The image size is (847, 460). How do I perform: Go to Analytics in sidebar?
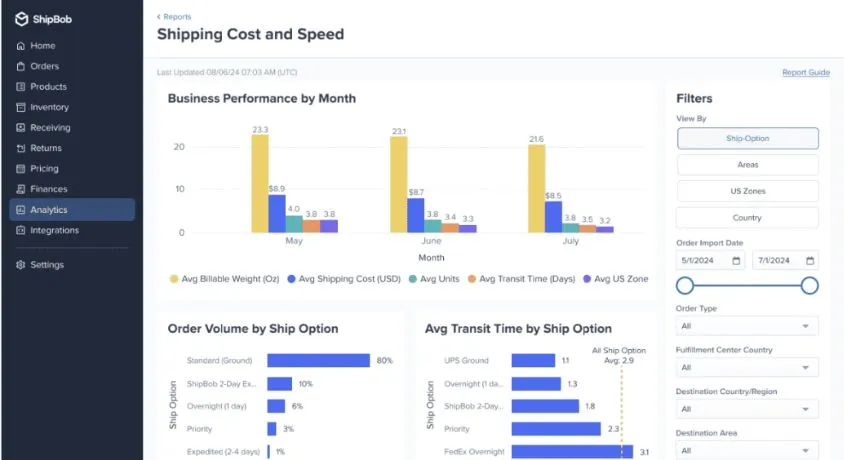[x=72, y=210]
